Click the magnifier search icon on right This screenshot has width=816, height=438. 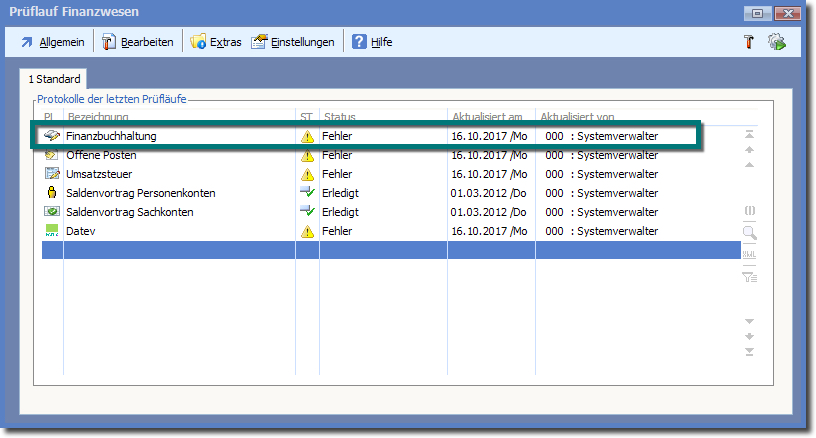click(749, 233)
